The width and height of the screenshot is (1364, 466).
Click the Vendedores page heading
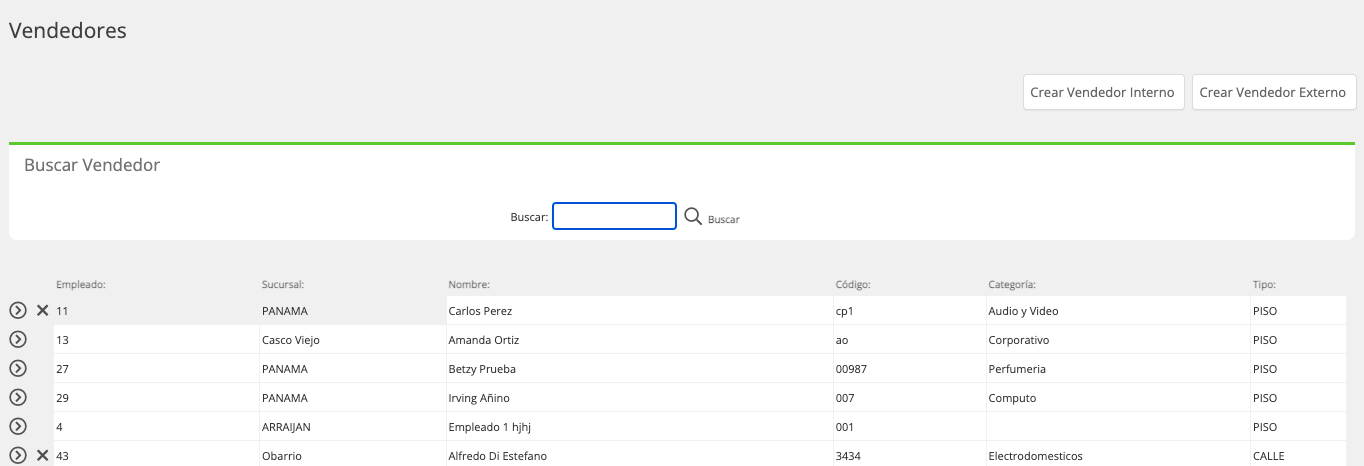point(68,30)
